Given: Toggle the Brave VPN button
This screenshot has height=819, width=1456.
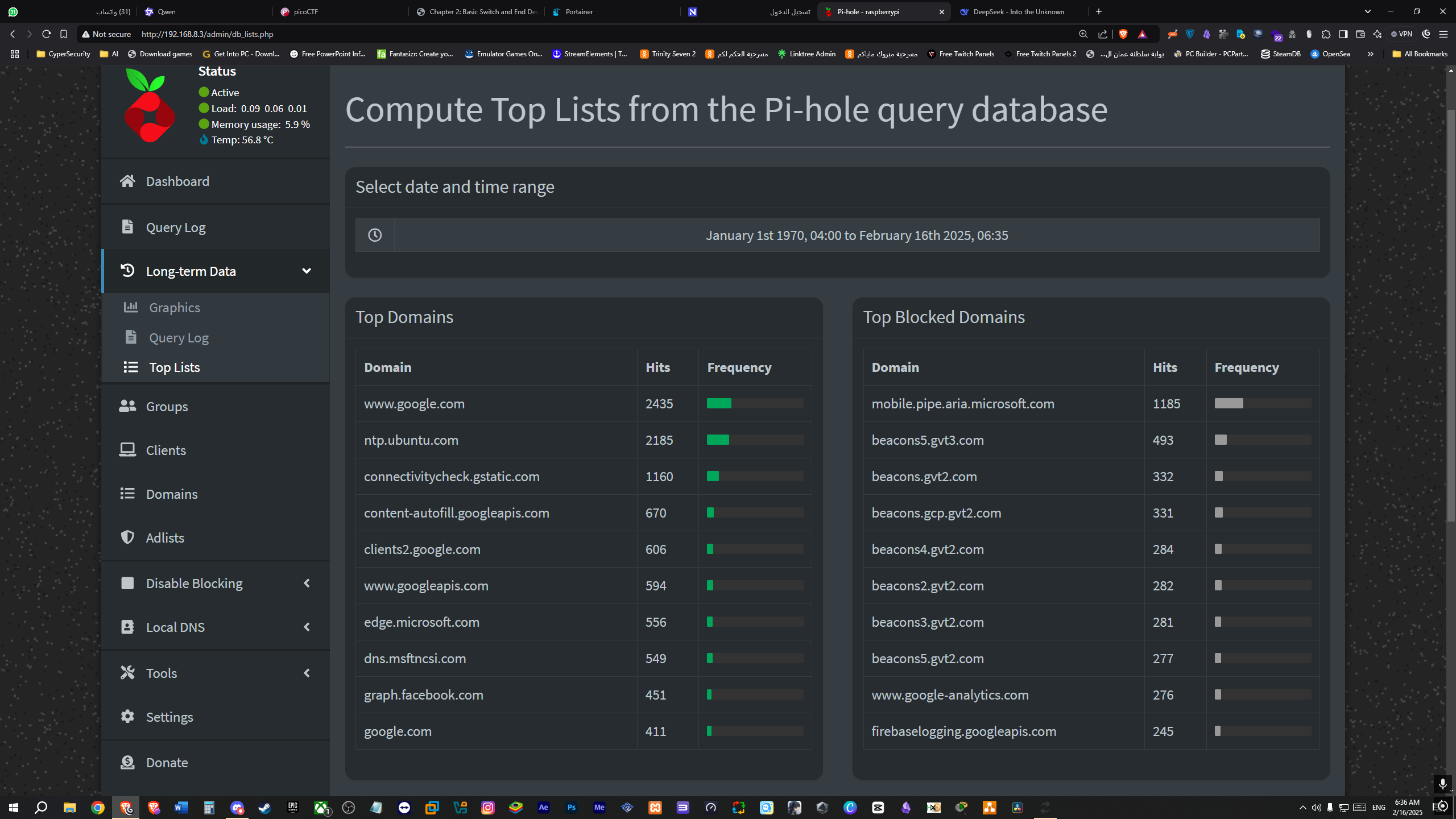Looking at the screenshot, I should [1402, 34].
